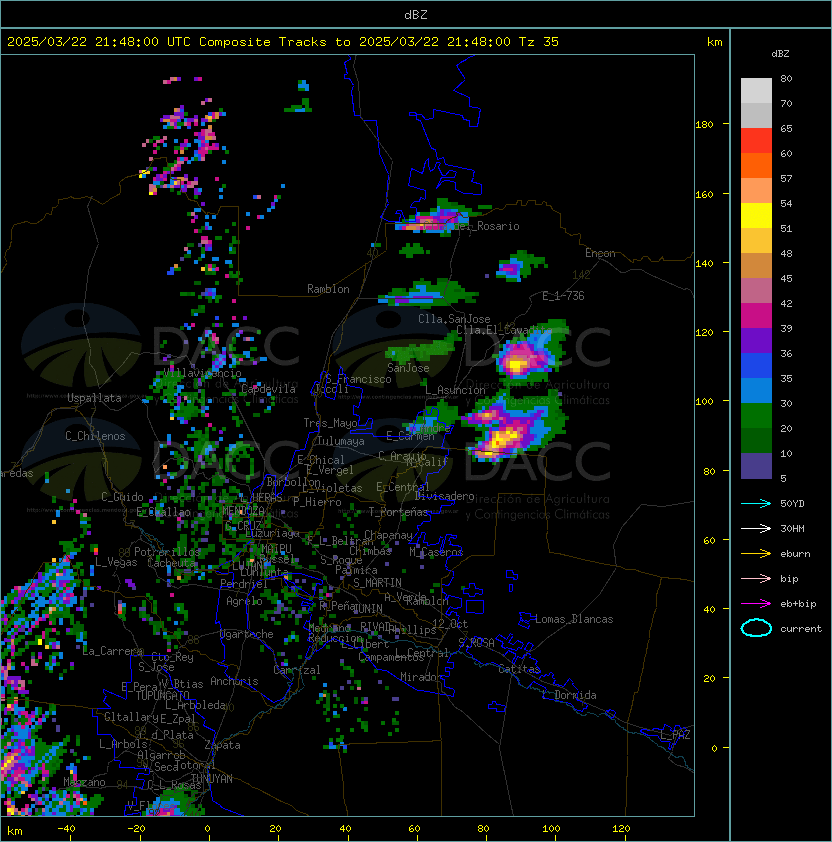Click the white 30HM arrow in legend
The image size is (832, 842).
click(x=756, y=528)
